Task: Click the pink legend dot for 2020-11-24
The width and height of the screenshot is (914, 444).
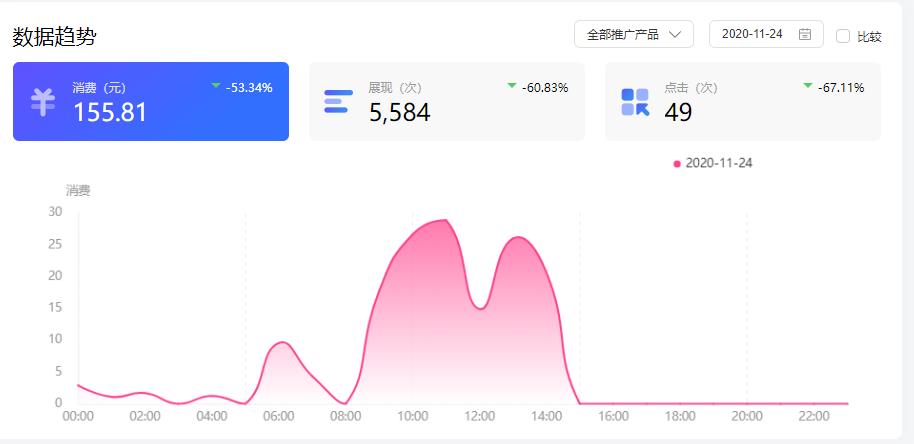Action: (x=677, y=164)
